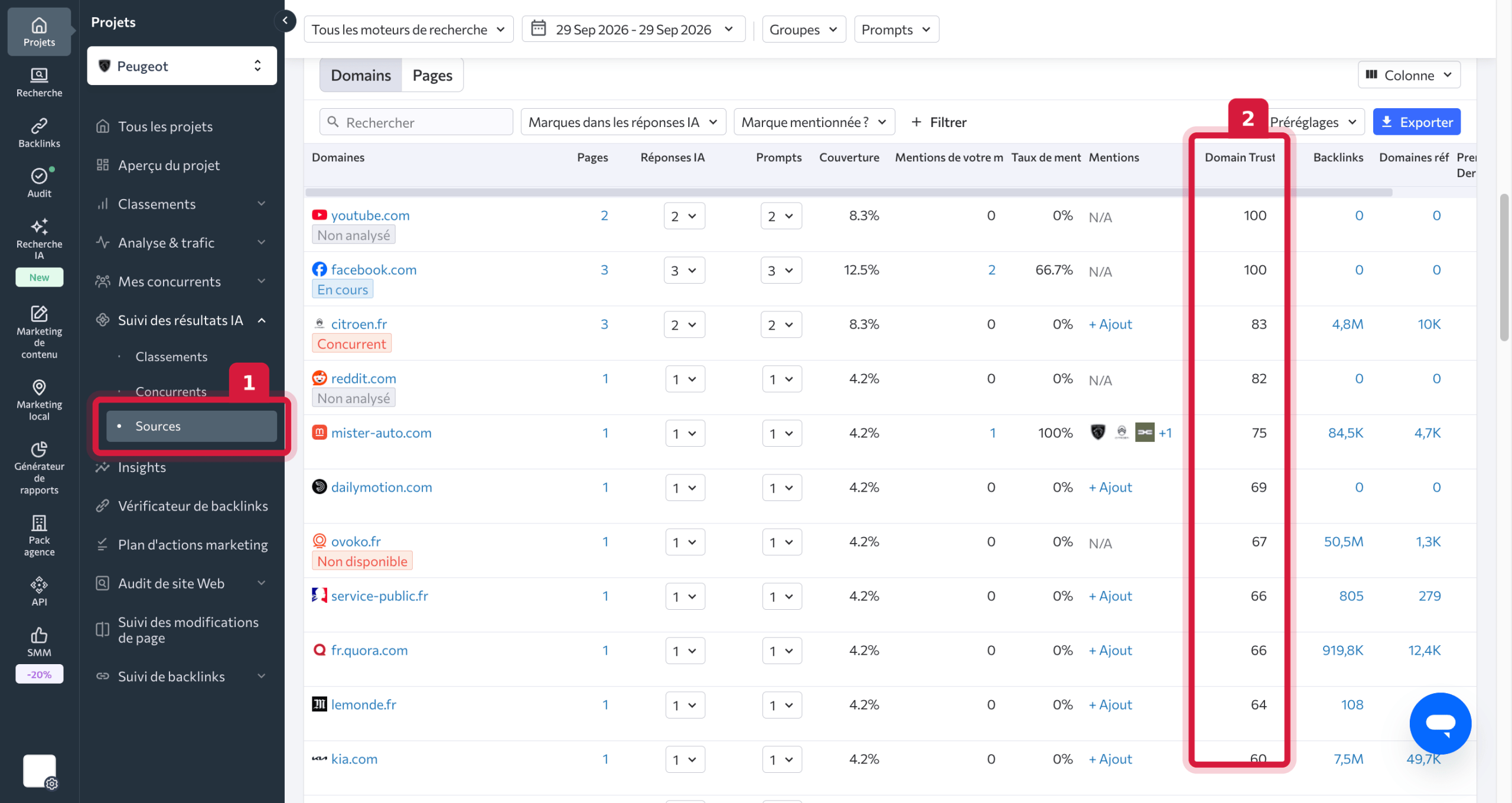Open the citroen.fr domain link

359,324
